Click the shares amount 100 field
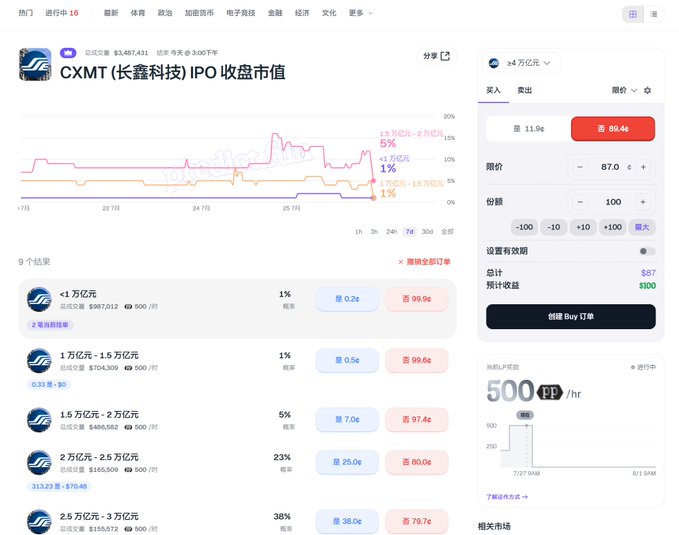Screen dimensions: 679x535 pos(611,202)
